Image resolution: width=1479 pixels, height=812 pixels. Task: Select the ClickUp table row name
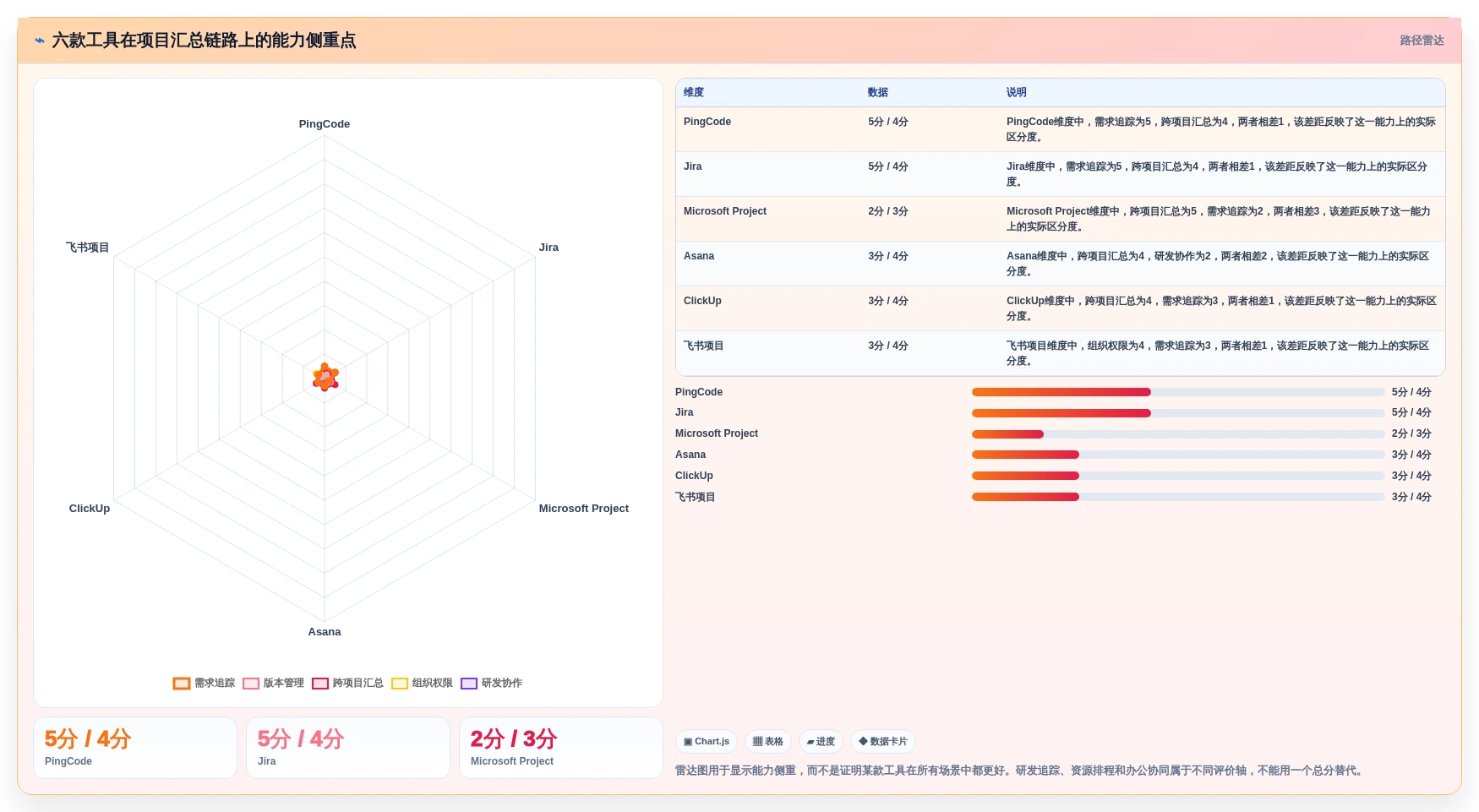click(x=702, y=301)
